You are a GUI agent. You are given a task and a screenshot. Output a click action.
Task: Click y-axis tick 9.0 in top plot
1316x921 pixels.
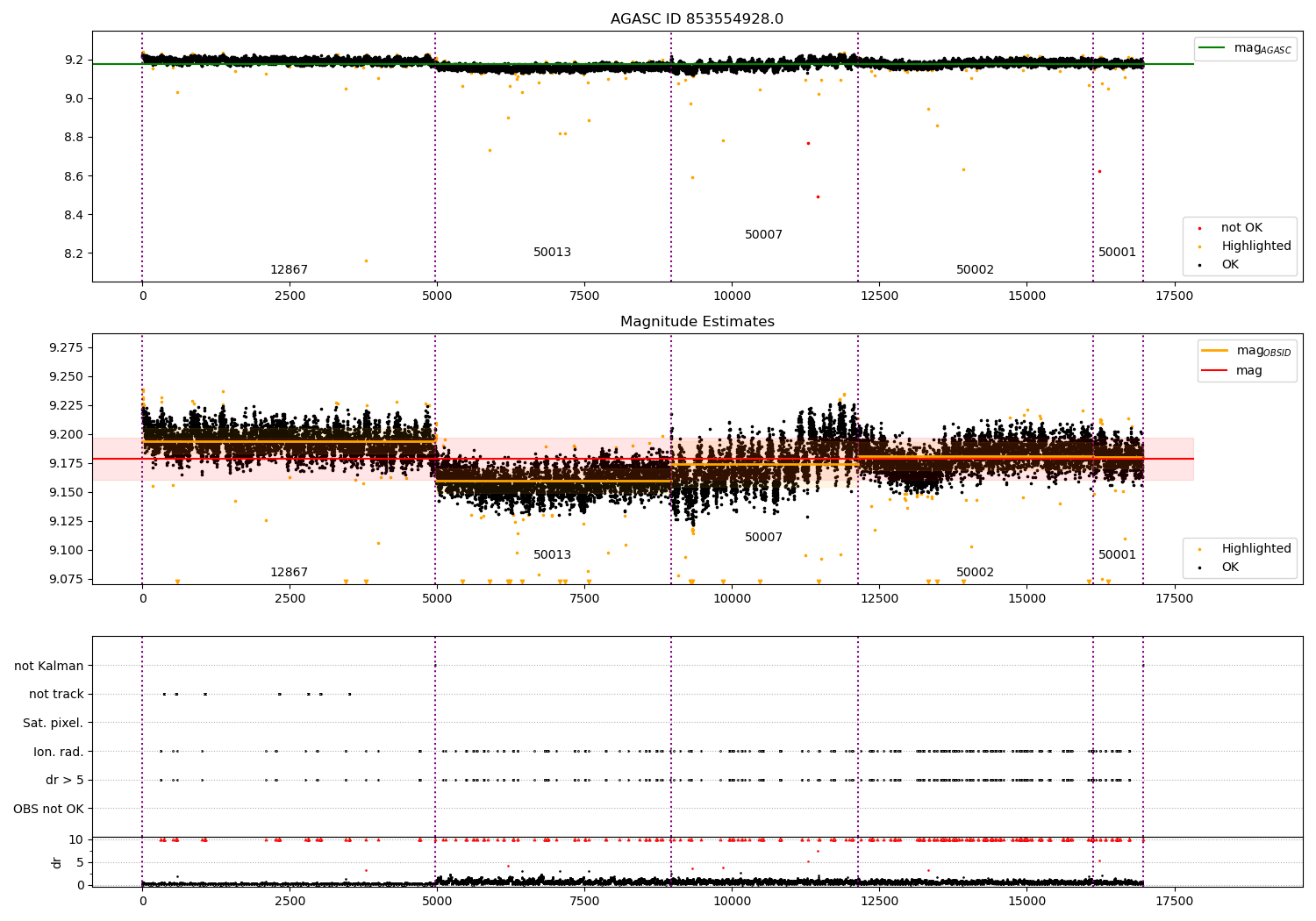click(x=73, y=99)
